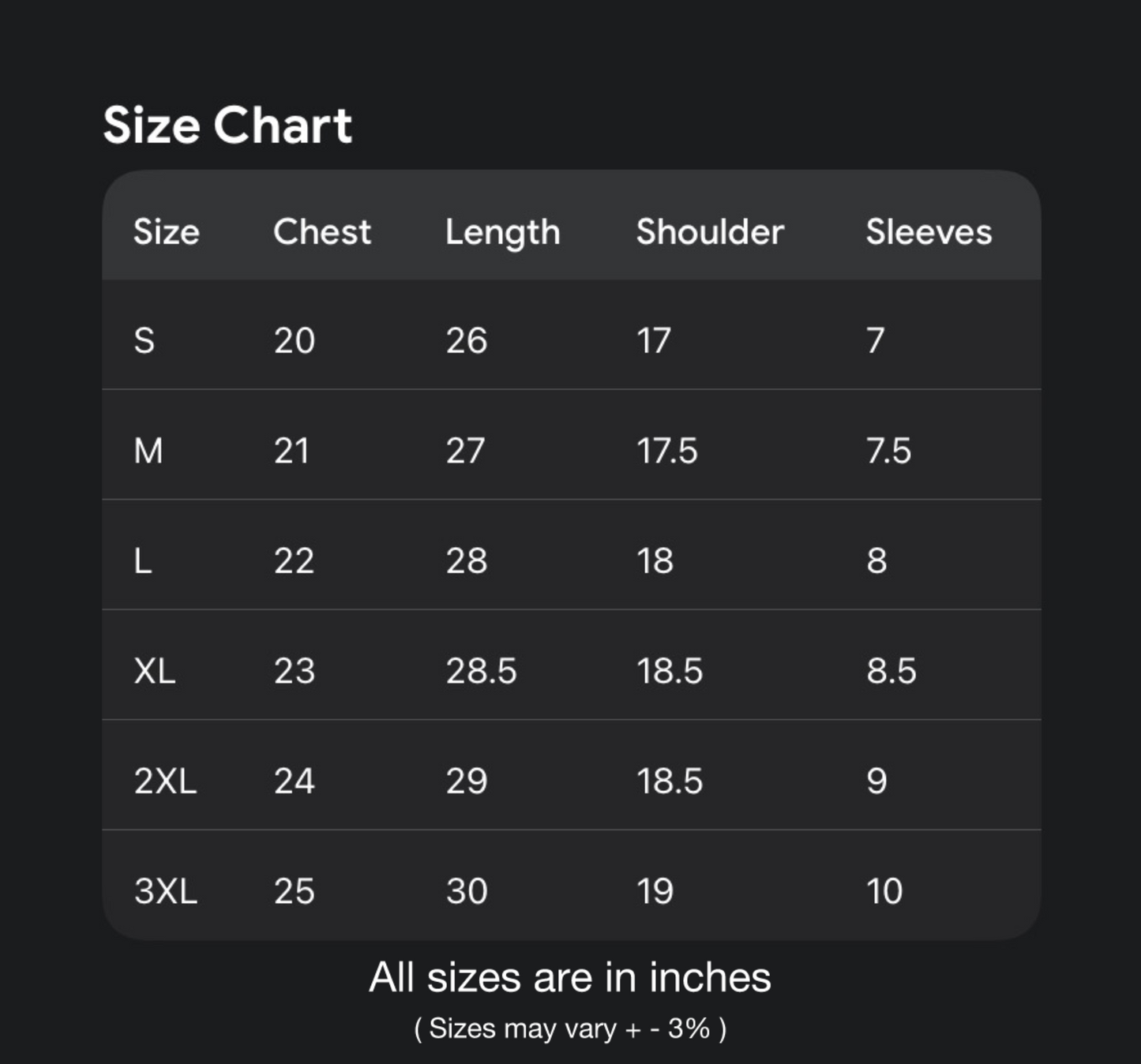Viewport: 1141px width, 1064px height.
Task: Click chest value 20 for size S
Action: [x=294, y=341]
